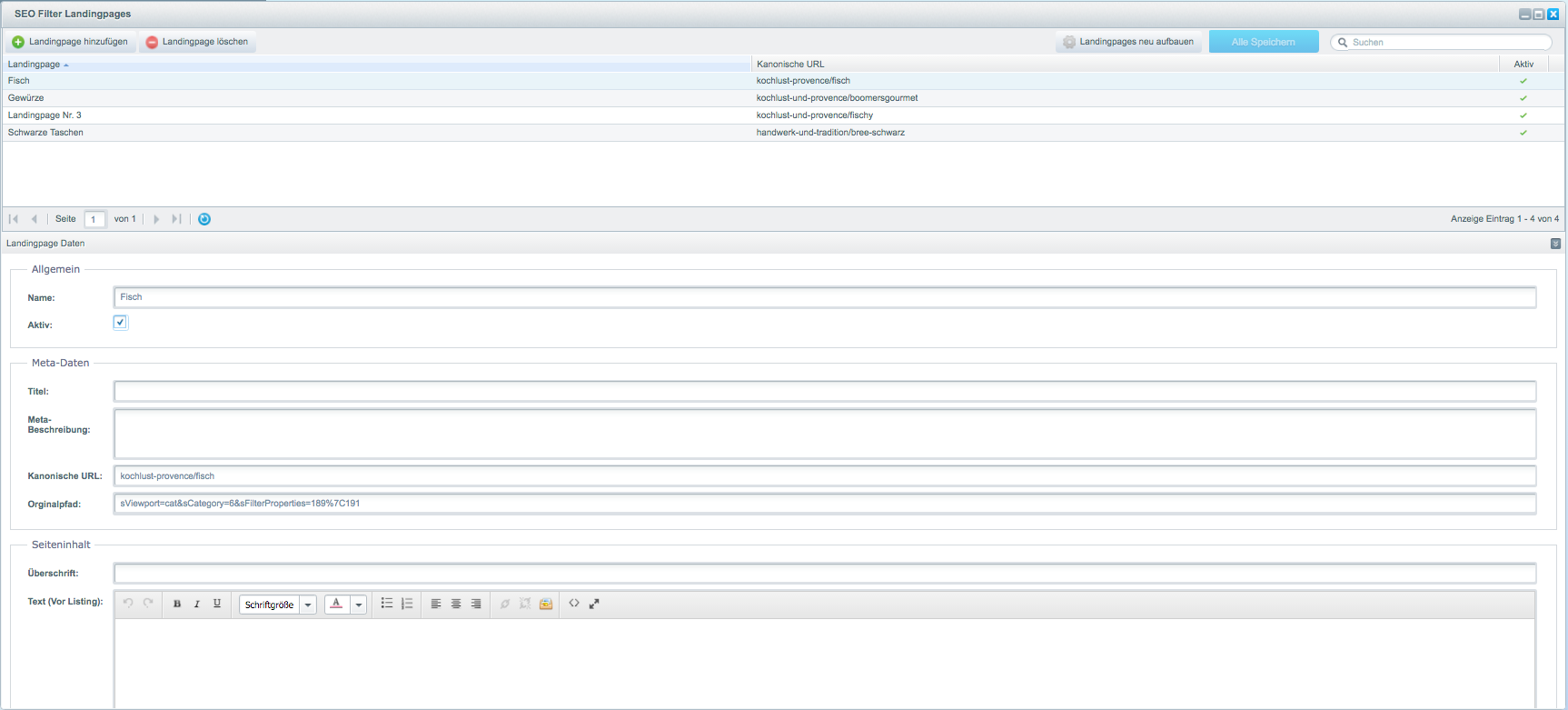Sort by the Landingpage column header
The width and height of the screenshot is (1568, 710).
click(377, 64)
